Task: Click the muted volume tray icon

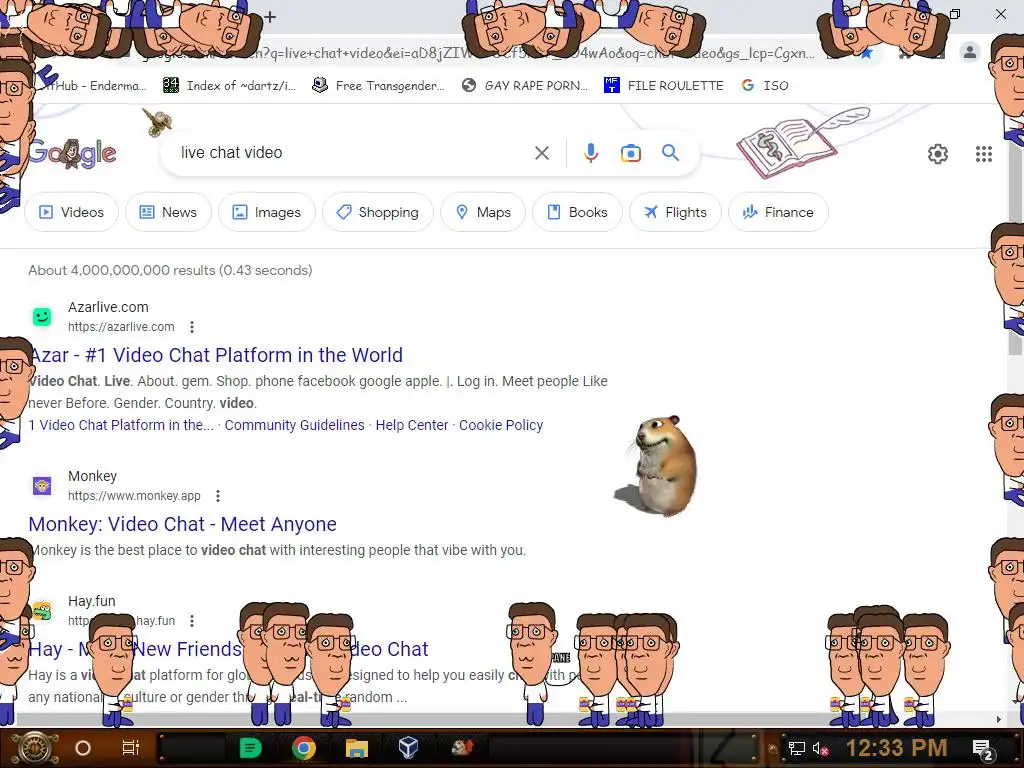Action: (x=820, y=748)
